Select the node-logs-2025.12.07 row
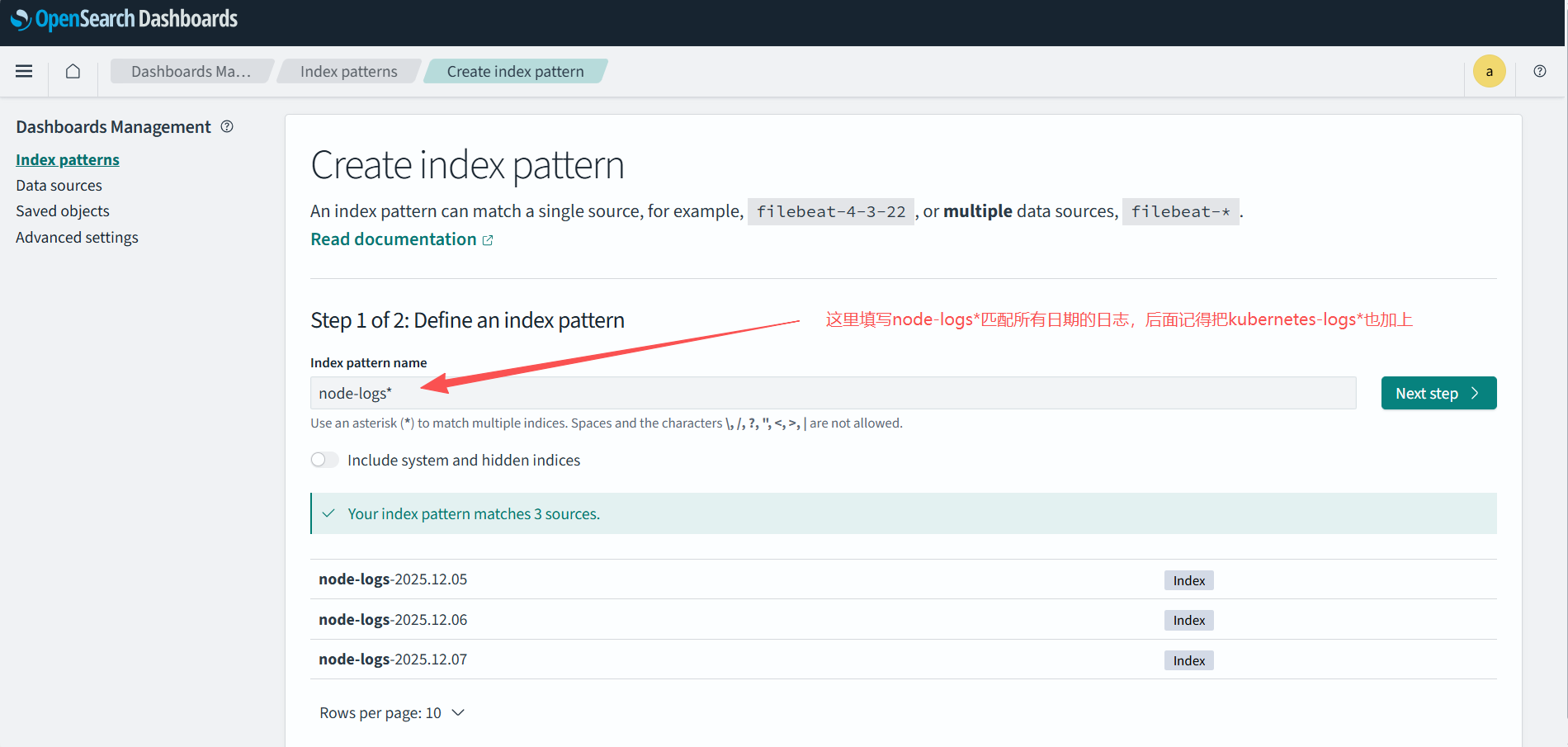The width and height of the screenshot is (1568, 747). (903, 660)
